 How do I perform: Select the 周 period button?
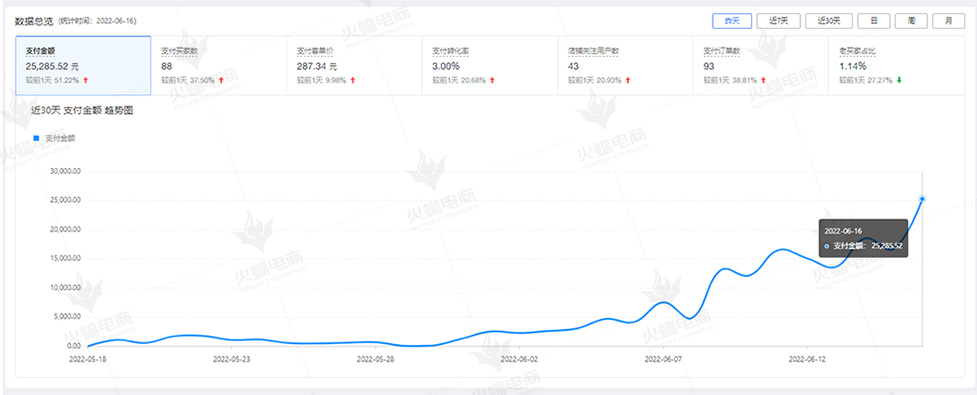[911, 21]
